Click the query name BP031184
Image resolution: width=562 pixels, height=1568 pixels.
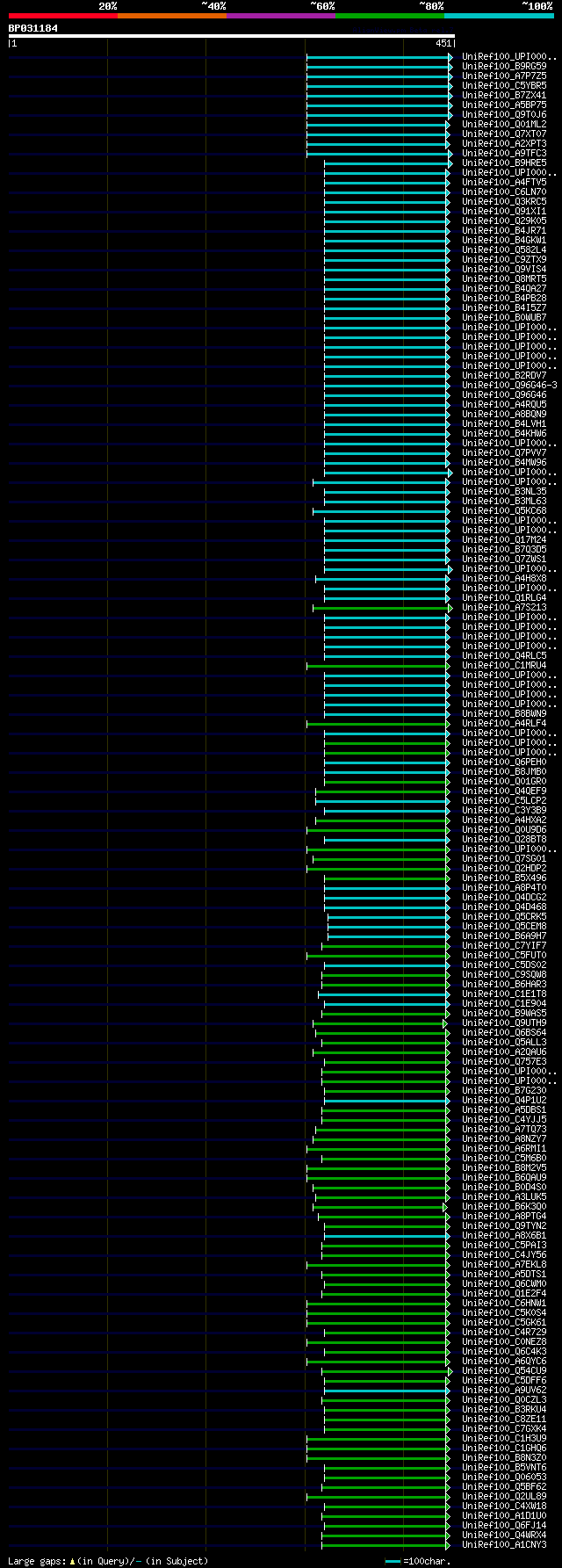click(33, 28)
